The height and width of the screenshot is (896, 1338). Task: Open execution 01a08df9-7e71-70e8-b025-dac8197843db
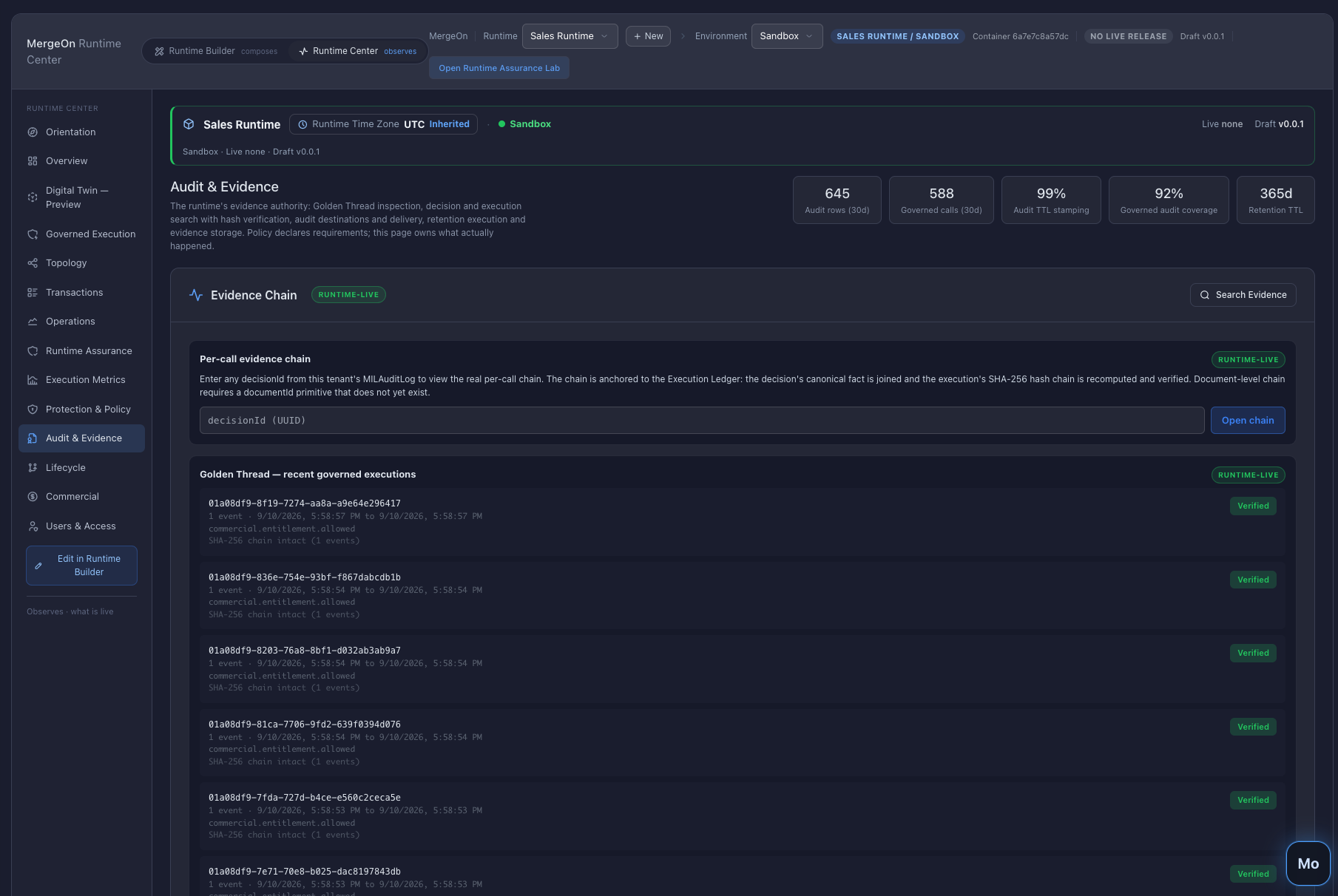pos(743,876)
